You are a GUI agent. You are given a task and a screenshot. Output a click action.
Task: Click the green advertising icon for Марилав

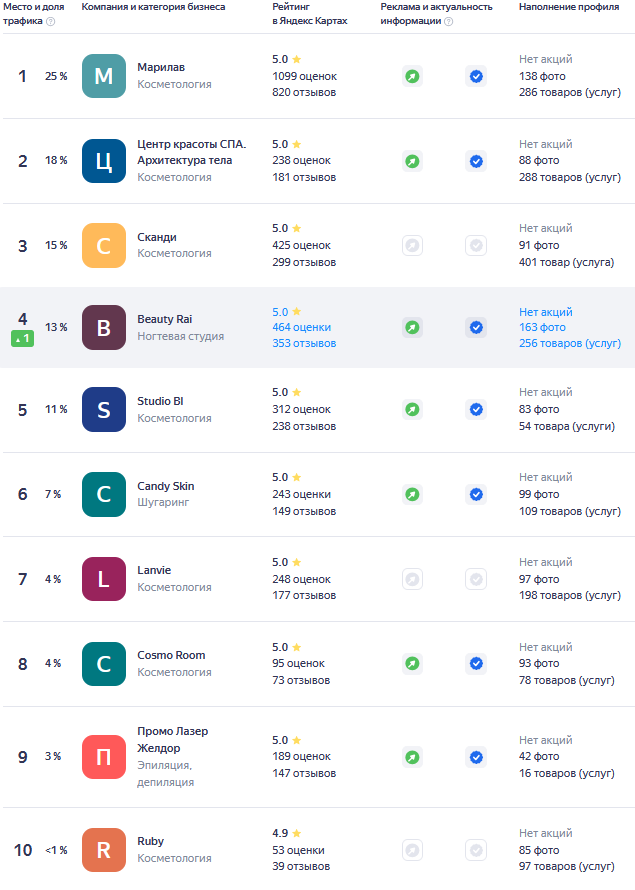412,76
